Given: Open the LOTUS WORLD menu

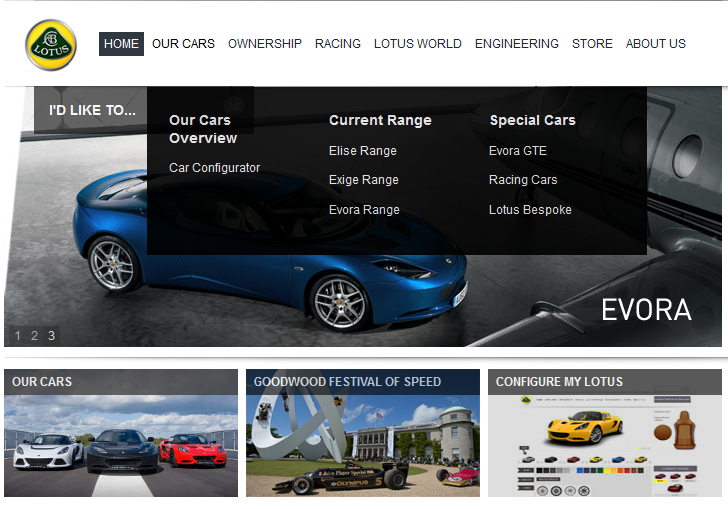Looking at the screenshot, I should click(417, 44).
